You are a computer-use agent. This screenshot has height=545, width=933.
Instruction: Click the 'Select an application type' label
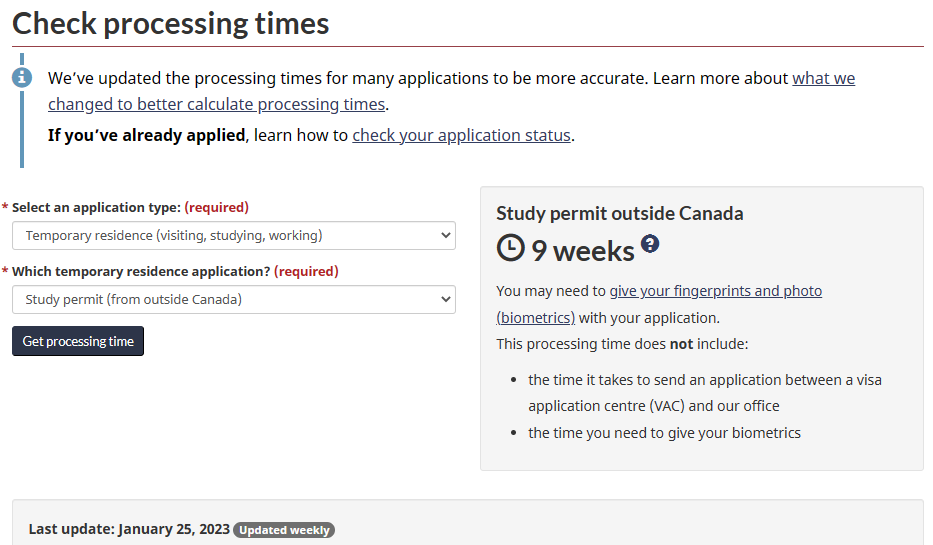coord(96,208)
